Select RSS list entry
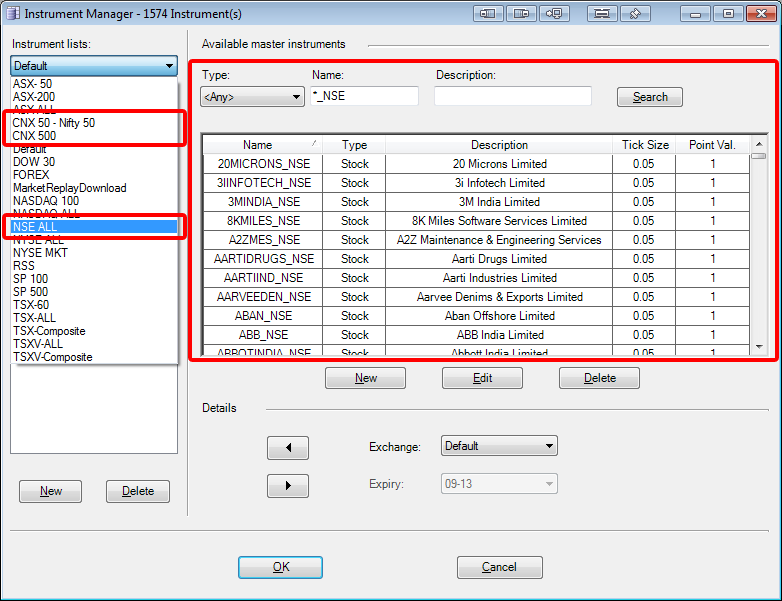 coord(94,266)
